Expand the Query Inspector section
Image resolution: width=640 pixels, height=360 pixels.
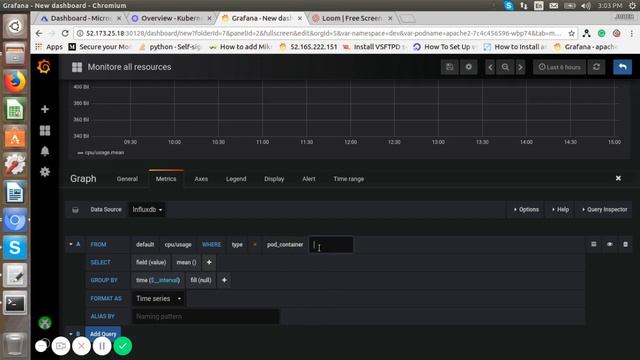(x=604, y=209)
